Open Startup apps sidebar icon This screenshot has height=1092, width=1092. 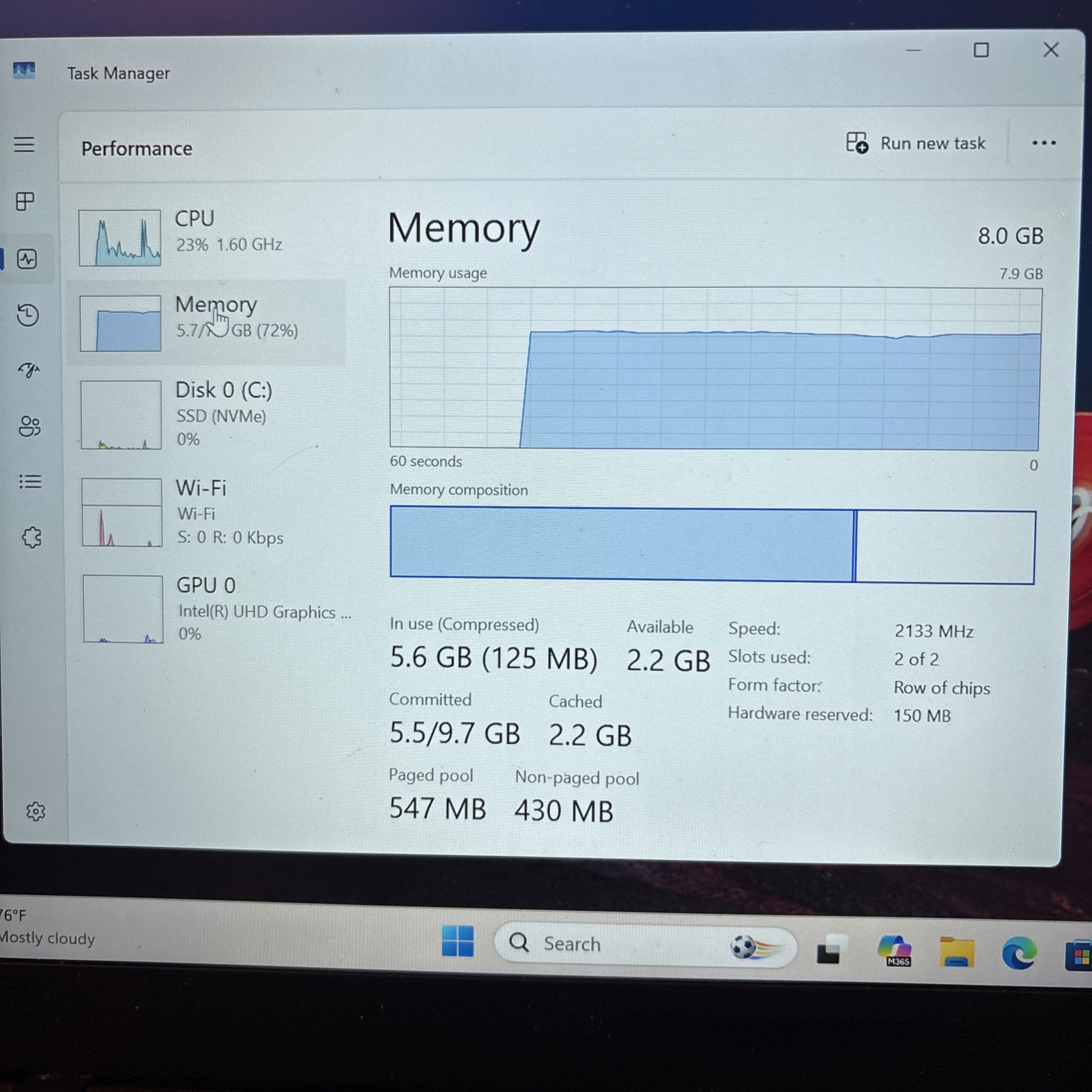(29, 370)
